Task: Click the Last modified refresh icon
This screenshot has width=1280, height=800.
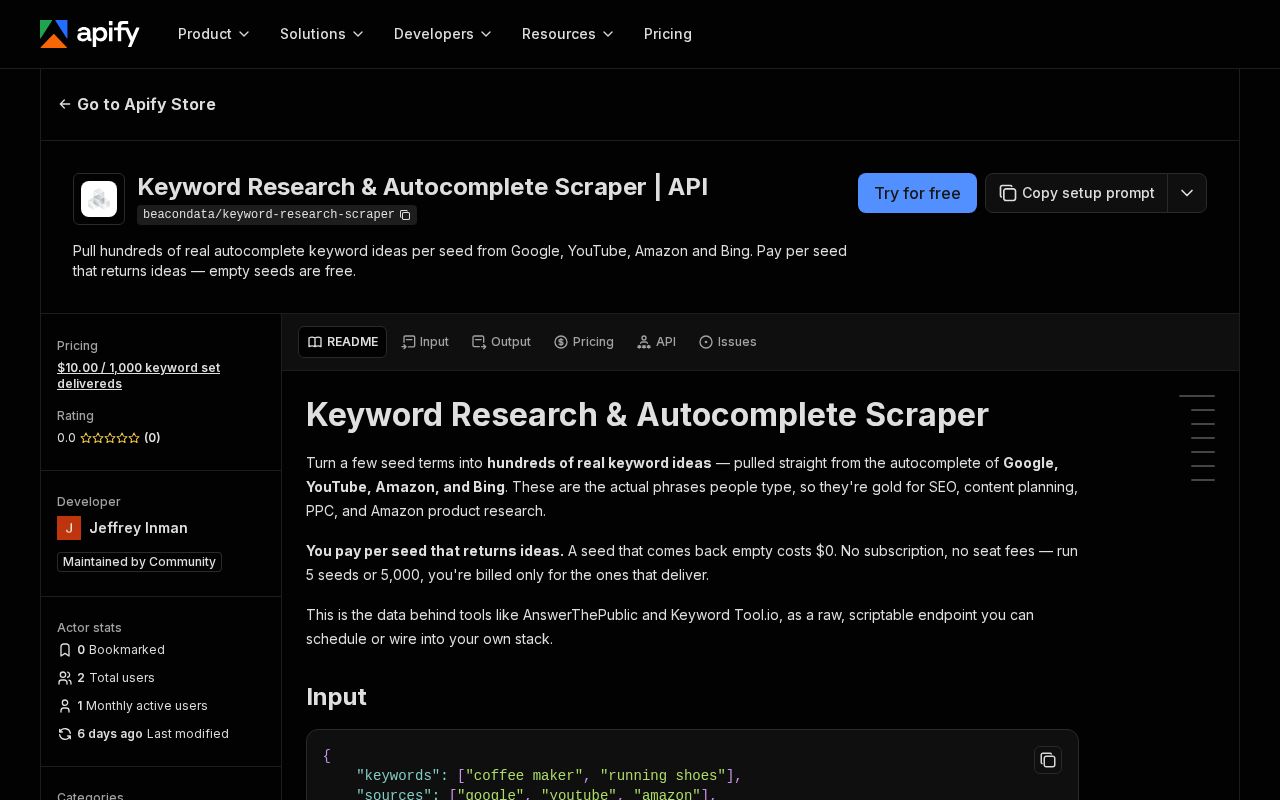Action: 65,734
